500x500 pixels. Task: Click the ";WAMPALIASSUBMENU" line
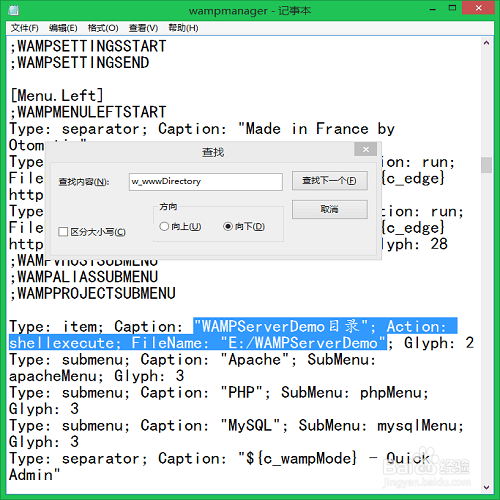pos(84,277)
